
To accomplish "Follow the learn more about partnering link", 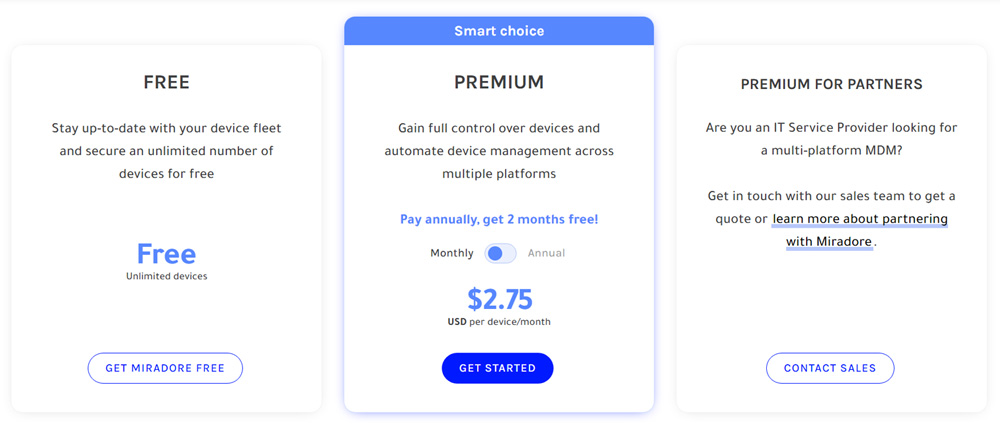I will point(859,230).
